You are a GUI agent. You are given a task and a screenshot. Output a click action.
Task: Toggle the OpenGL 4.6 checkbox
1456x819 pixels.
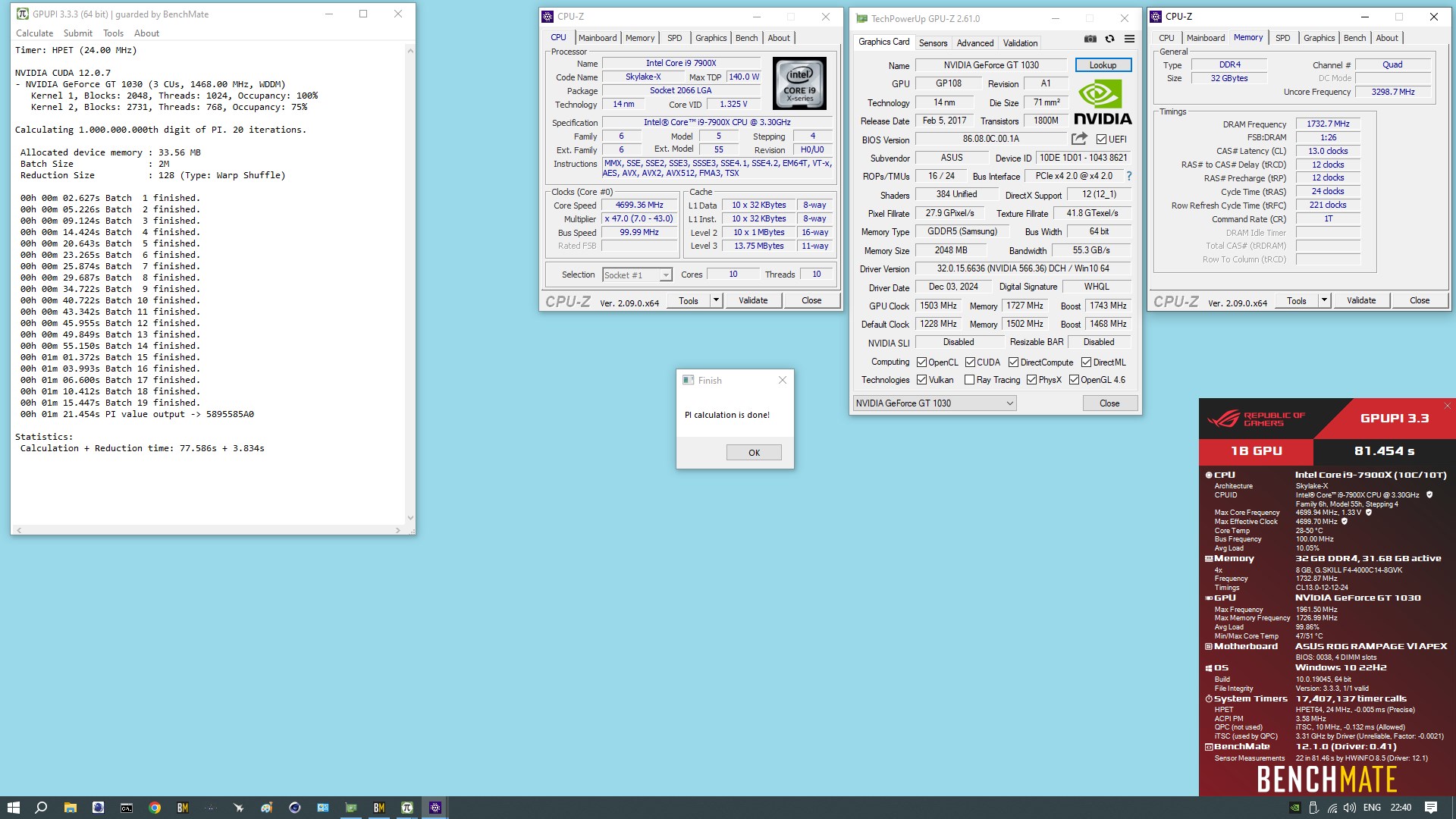click(x=1074, y=380)
